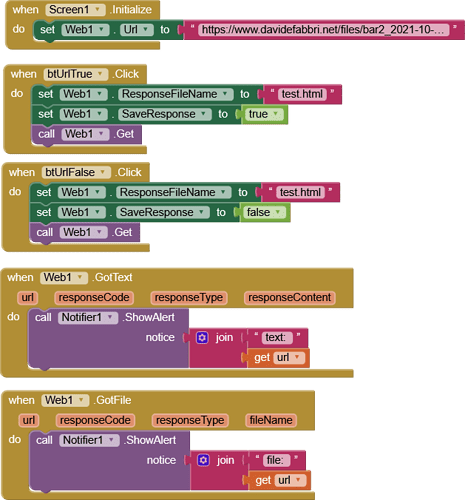Select the fileName parameter in GotFile

tap(271, 420)
